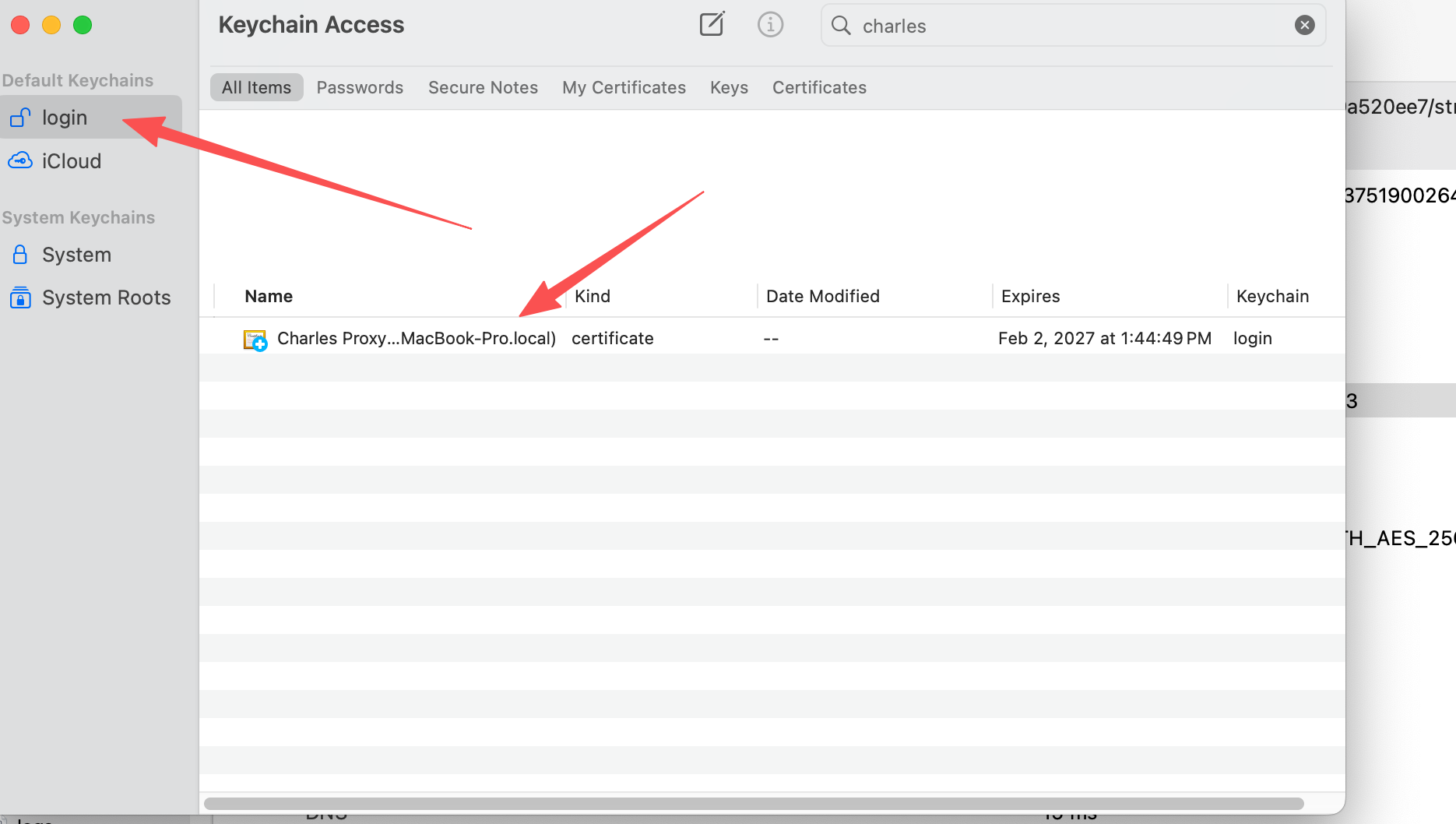
Task: Click the System lock icon
Action: (20, 255)
